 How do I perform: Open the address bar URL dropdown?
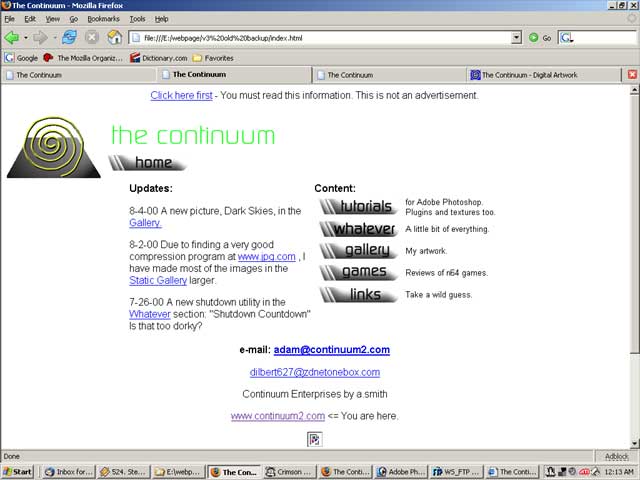[517, 37]
